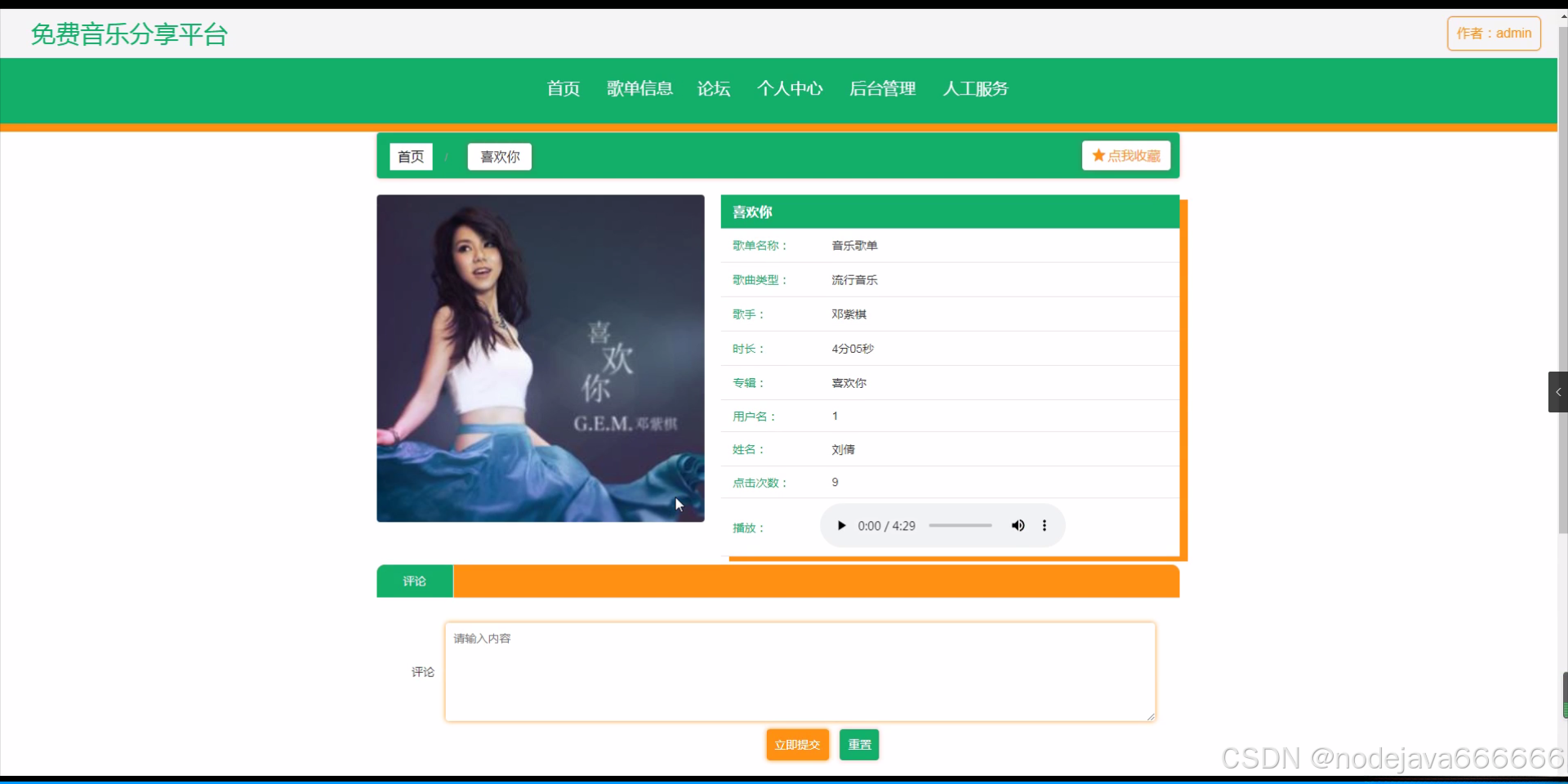Open 首页 in the navigation bar

coord(563,88)
